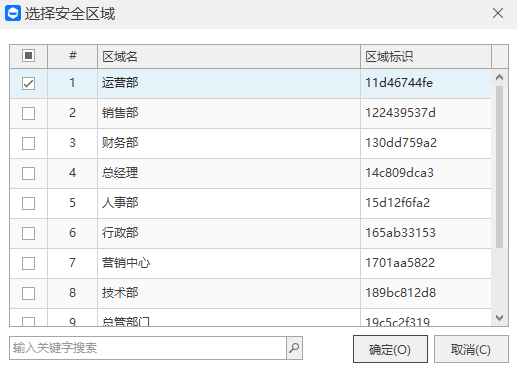Cancel with the 取消(C) button
Image resolution: width=517 pixels, height=367 pixels.
[x=471, y=349]
